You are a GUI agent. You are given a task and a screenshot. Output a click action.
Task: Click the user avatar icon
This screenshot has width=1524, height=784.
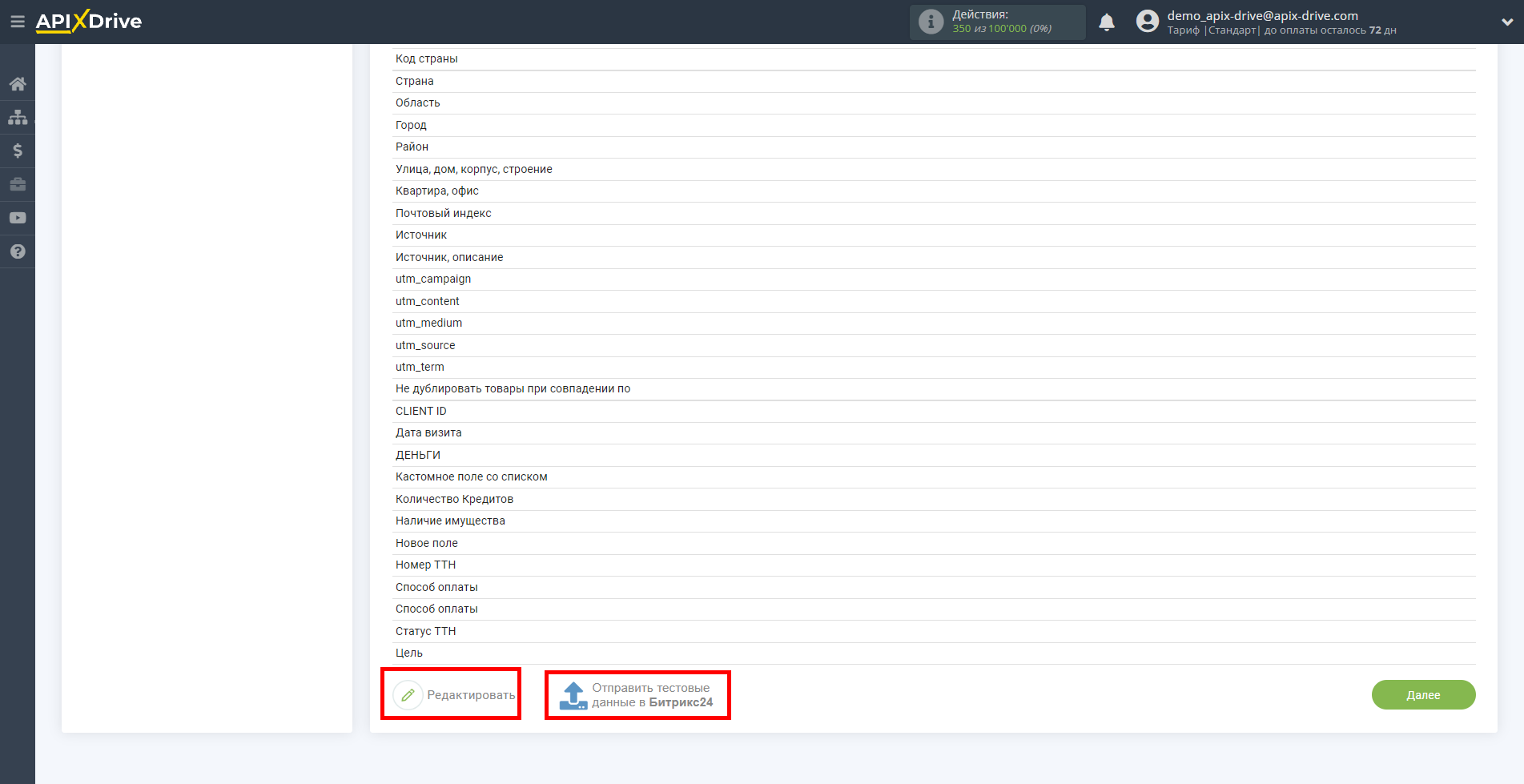1148,22
